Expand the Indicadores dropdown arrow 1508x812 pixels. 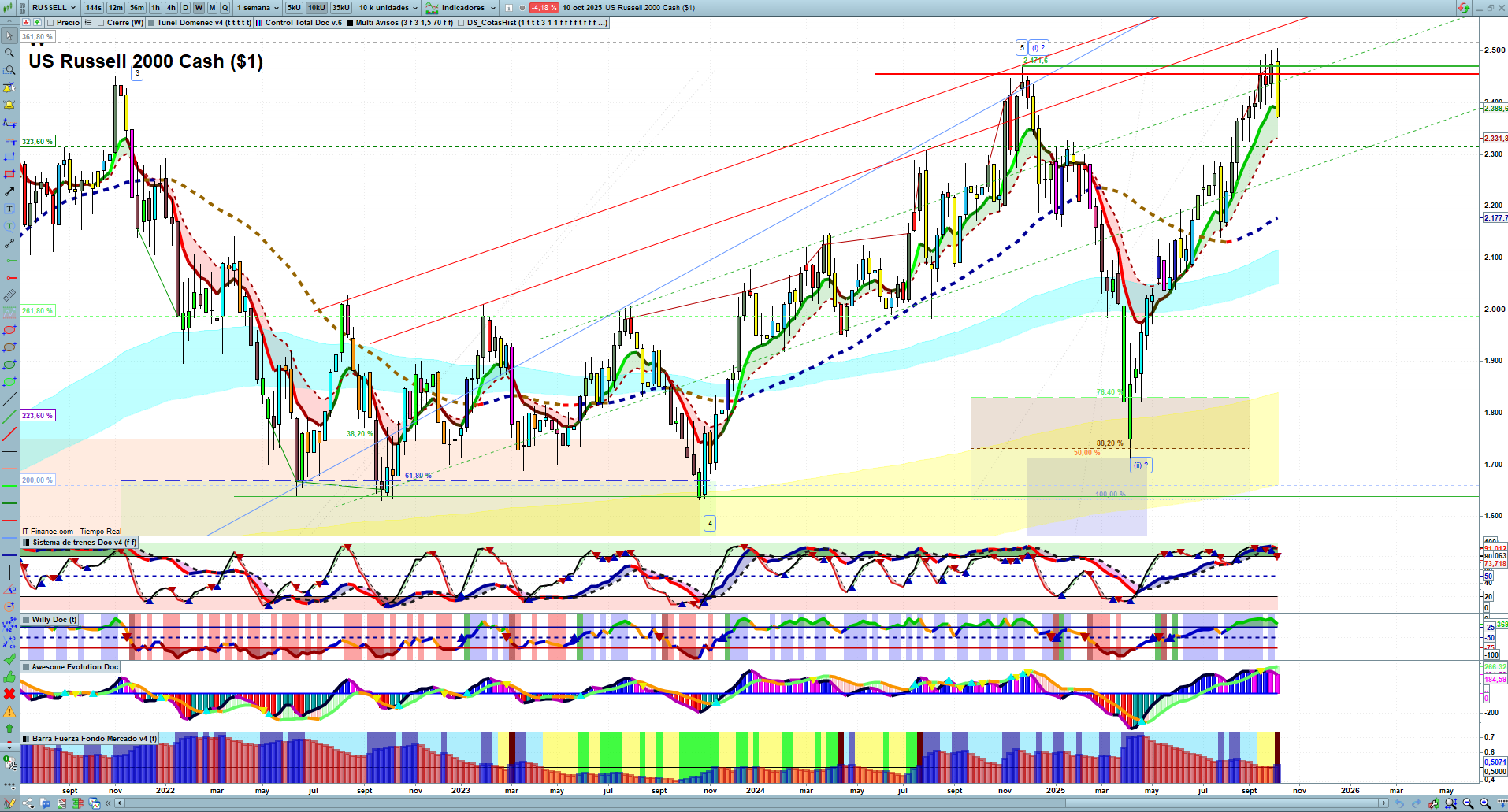tap(493, 8)
